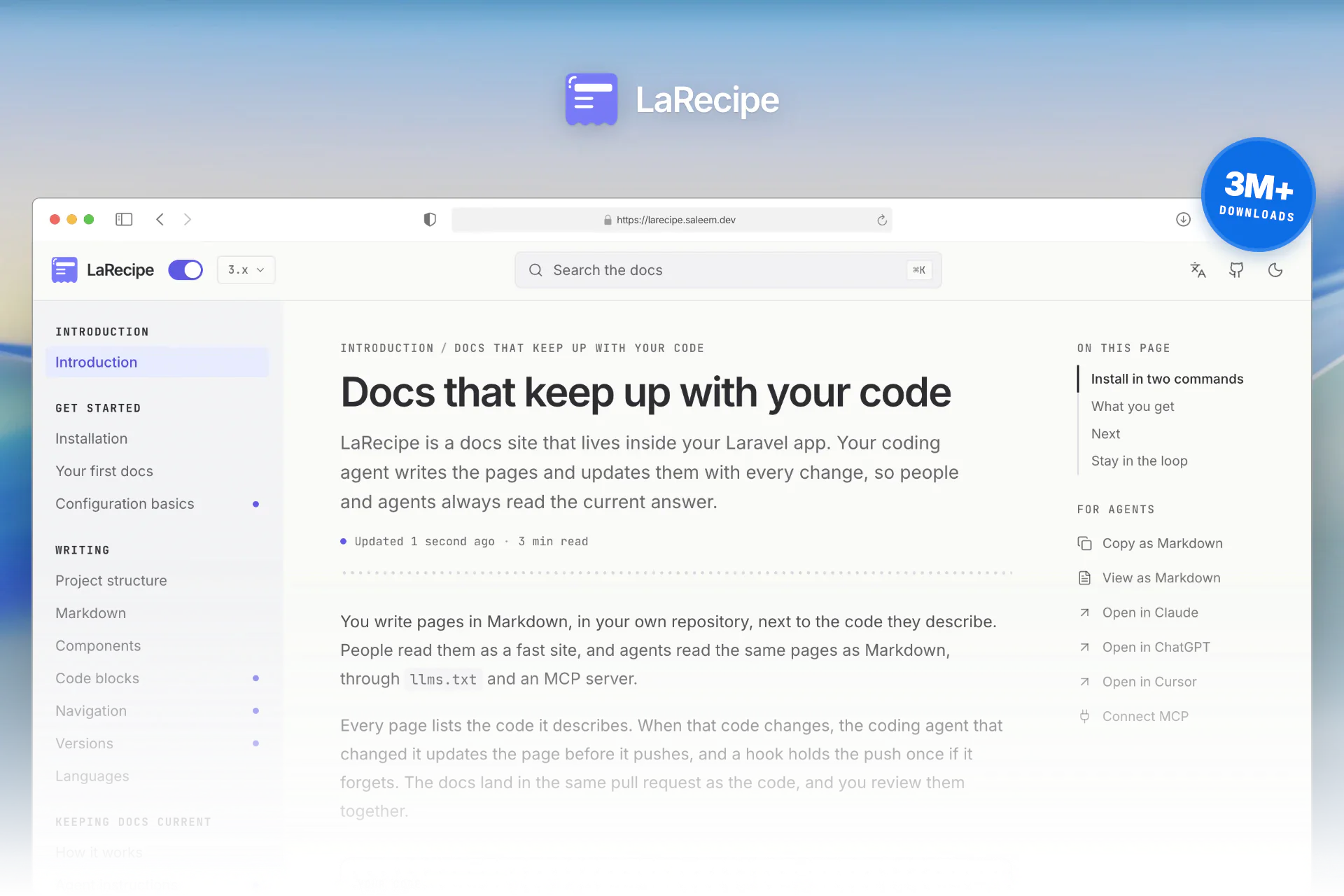Open the browser downloads icon

[x=1183, y=220]
